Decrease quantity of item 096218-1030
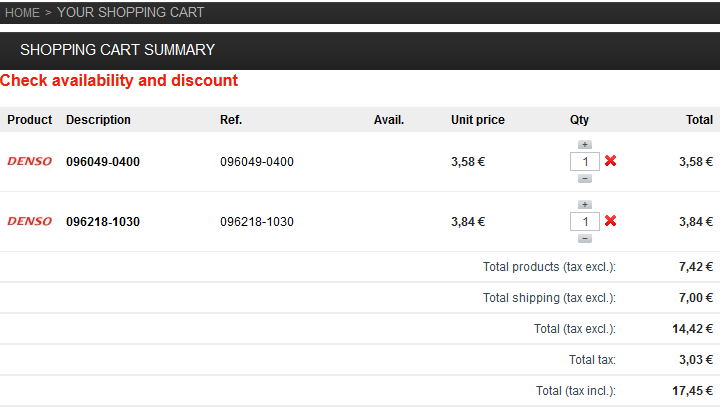 click(x=585, y=239)
